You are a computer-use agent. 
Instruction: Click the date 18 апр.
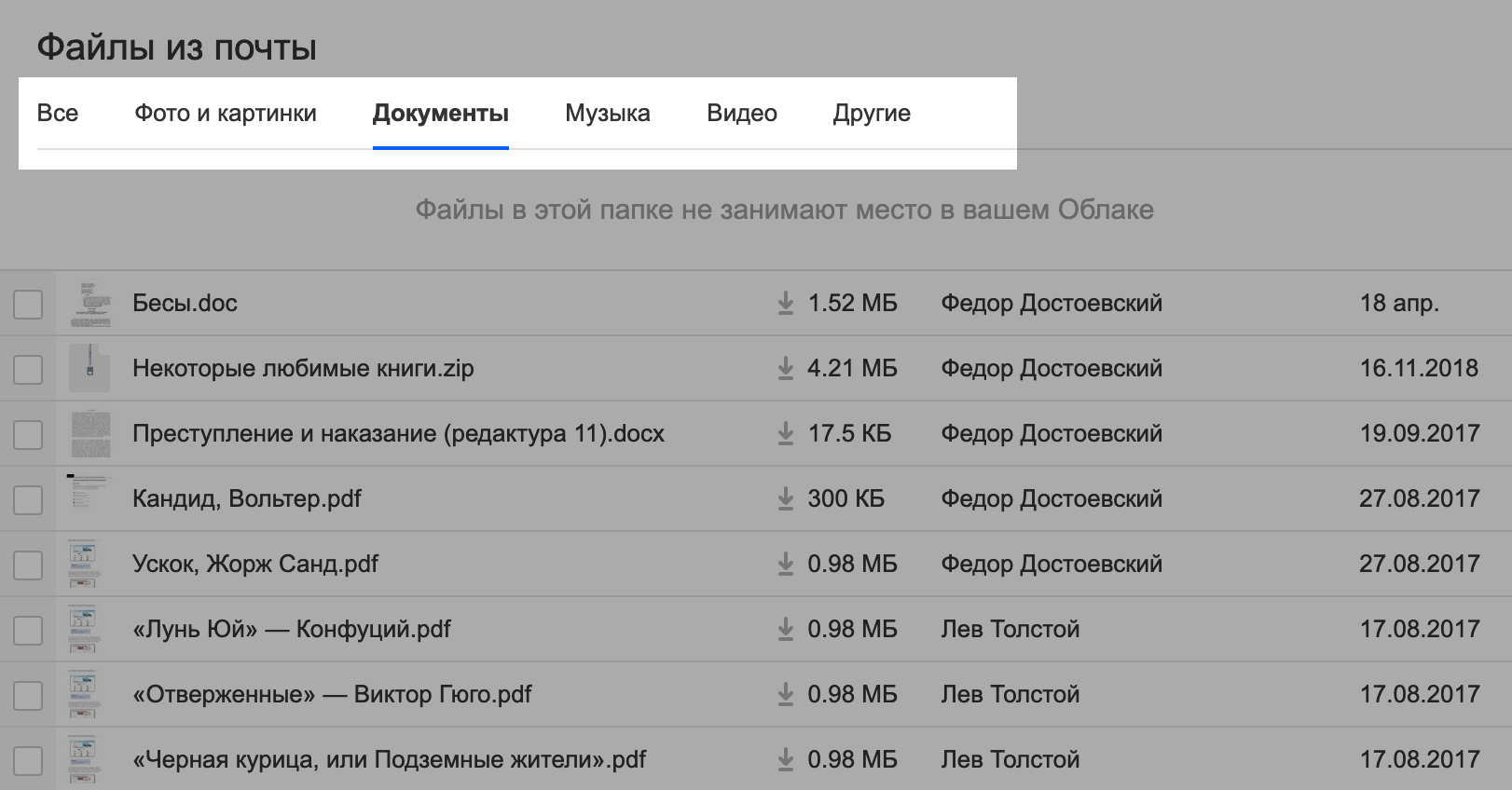(x=1399, y=303)
